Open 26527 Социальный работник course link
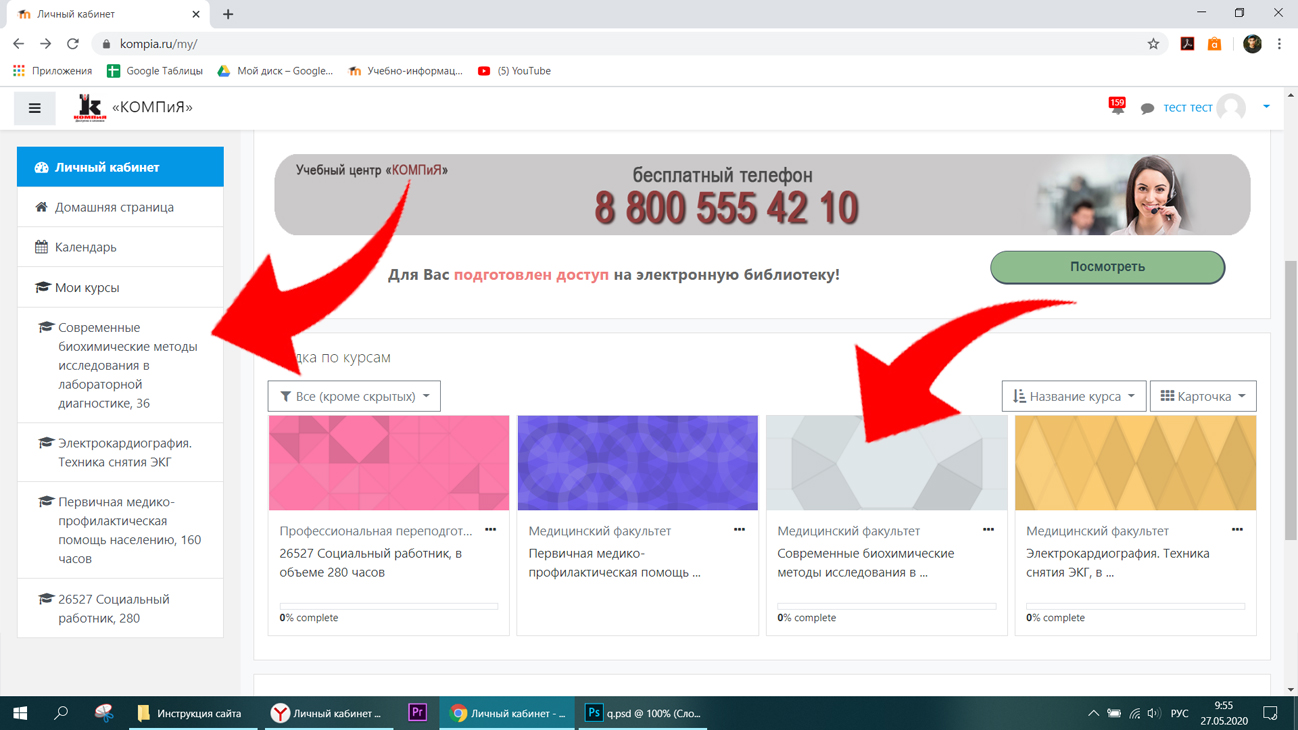 (371, 563)
